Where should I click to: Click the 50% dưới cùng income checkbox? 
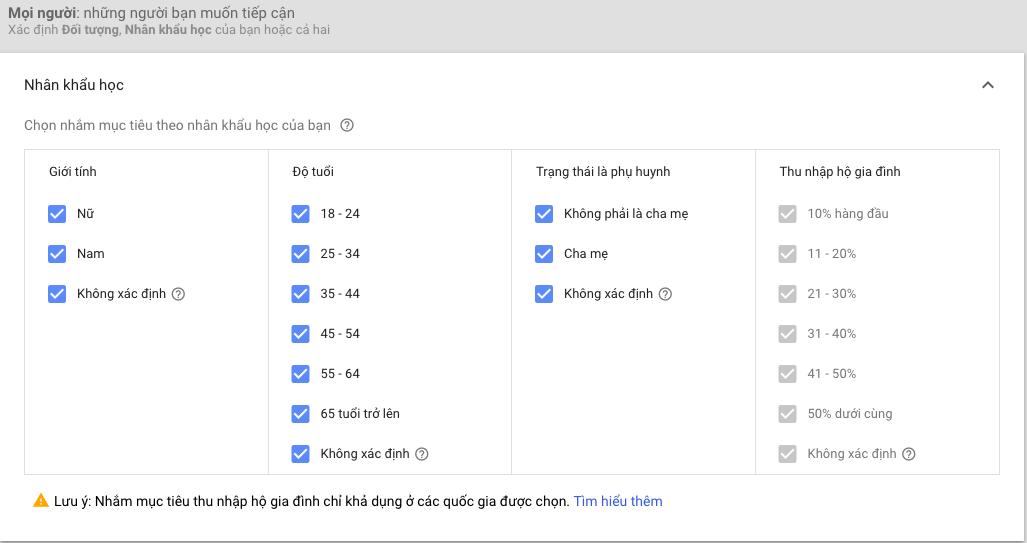click(x=787, y=414)
